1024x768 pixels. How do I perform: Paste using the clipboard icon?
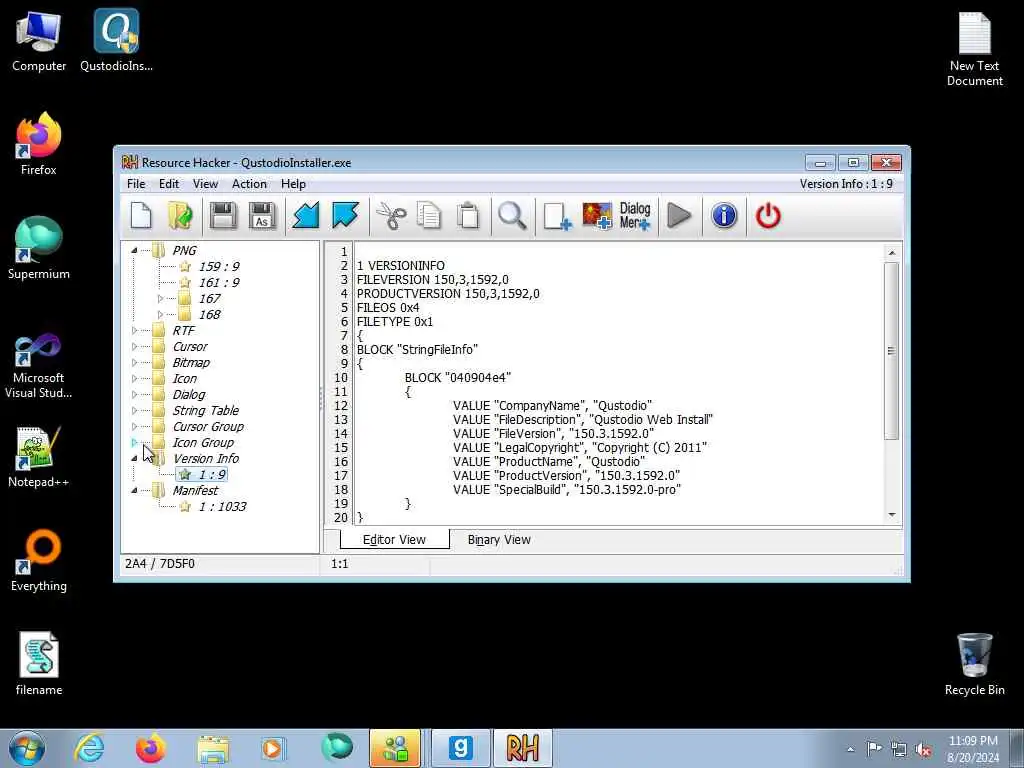tap(468, 216)
